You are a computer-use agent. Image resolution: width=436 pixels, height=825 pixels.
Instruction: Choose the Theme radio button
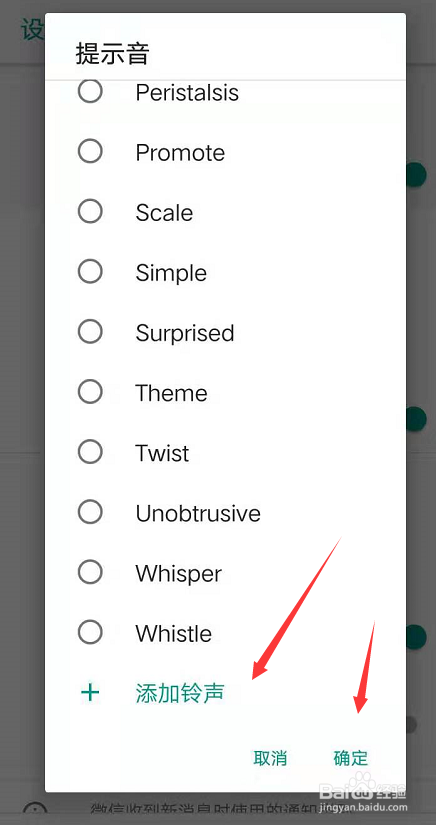click(90, 392)
